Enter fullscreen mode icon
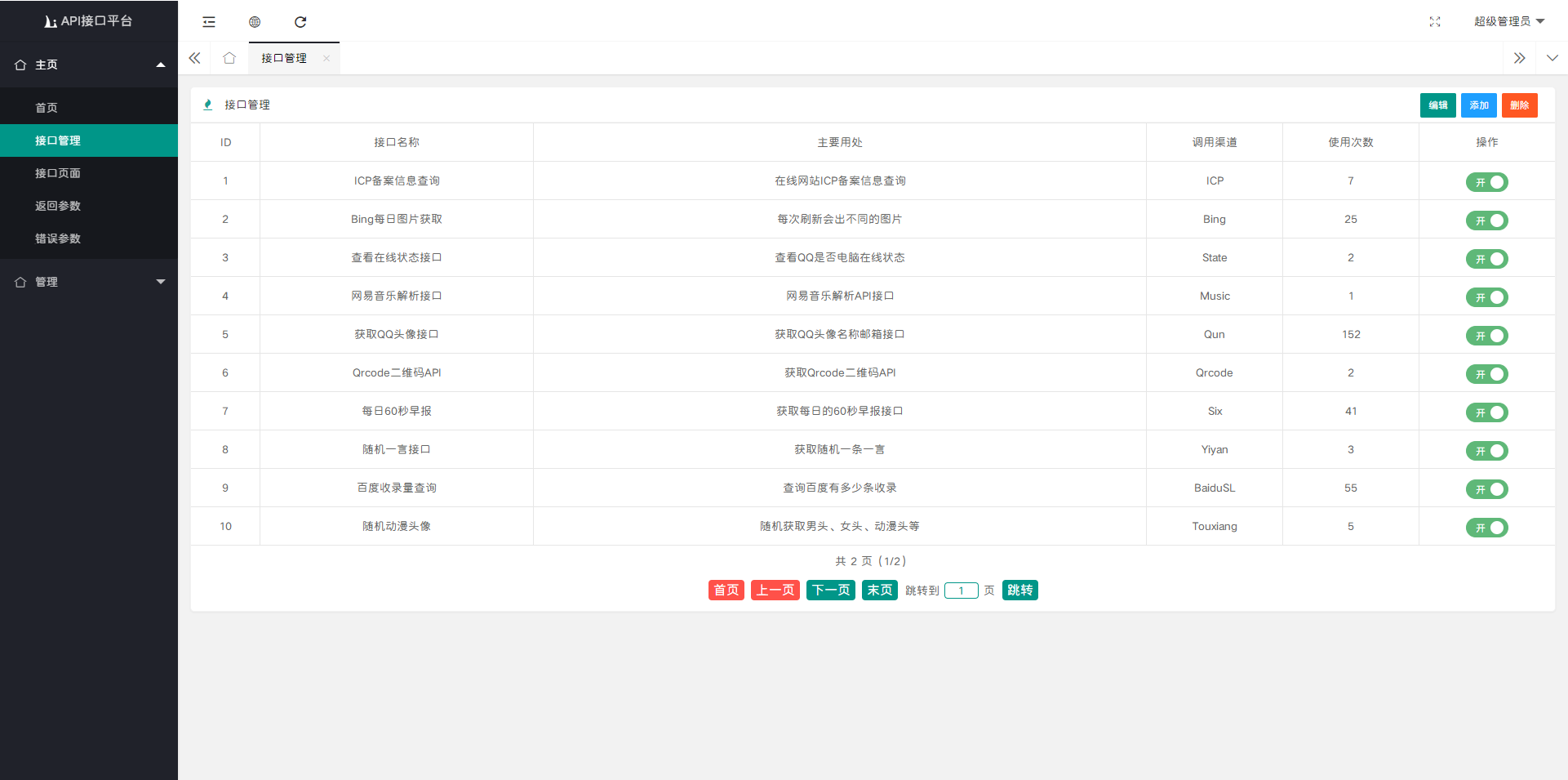This screenshot has width=1568, height=780. tap(1435, 22)
